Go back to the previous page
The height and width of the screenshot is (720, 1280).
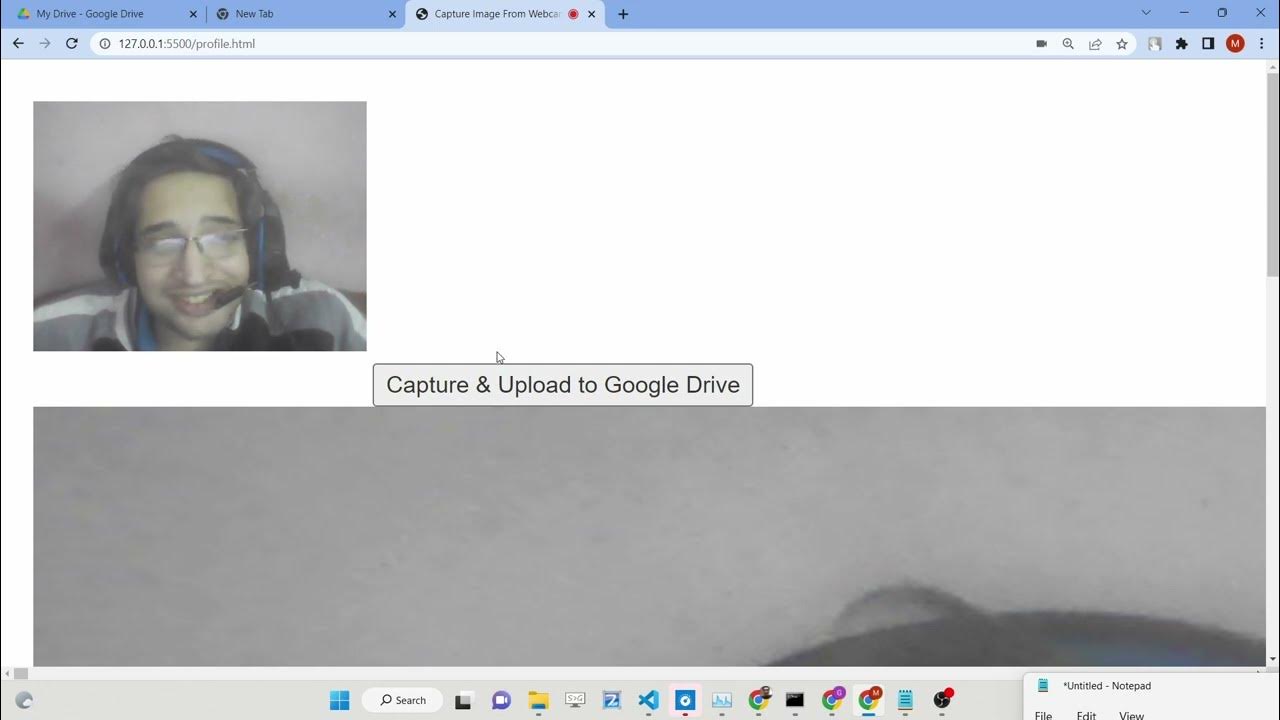point(18,44)
